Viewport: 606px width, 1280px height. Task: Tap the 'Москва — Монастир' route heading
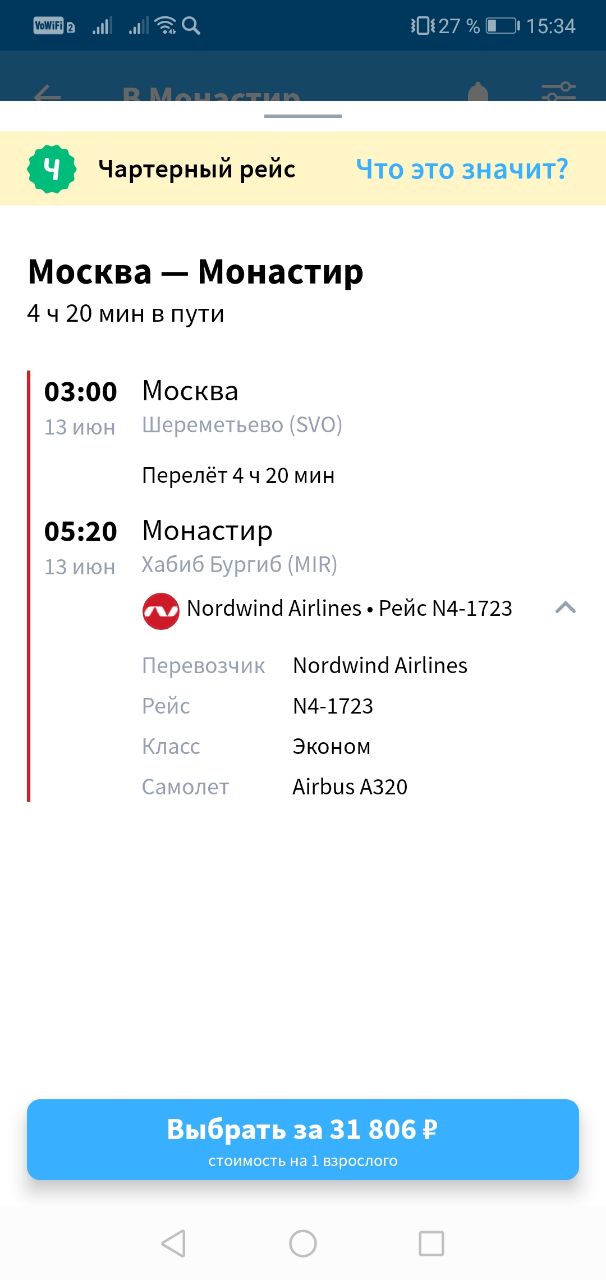196,271
